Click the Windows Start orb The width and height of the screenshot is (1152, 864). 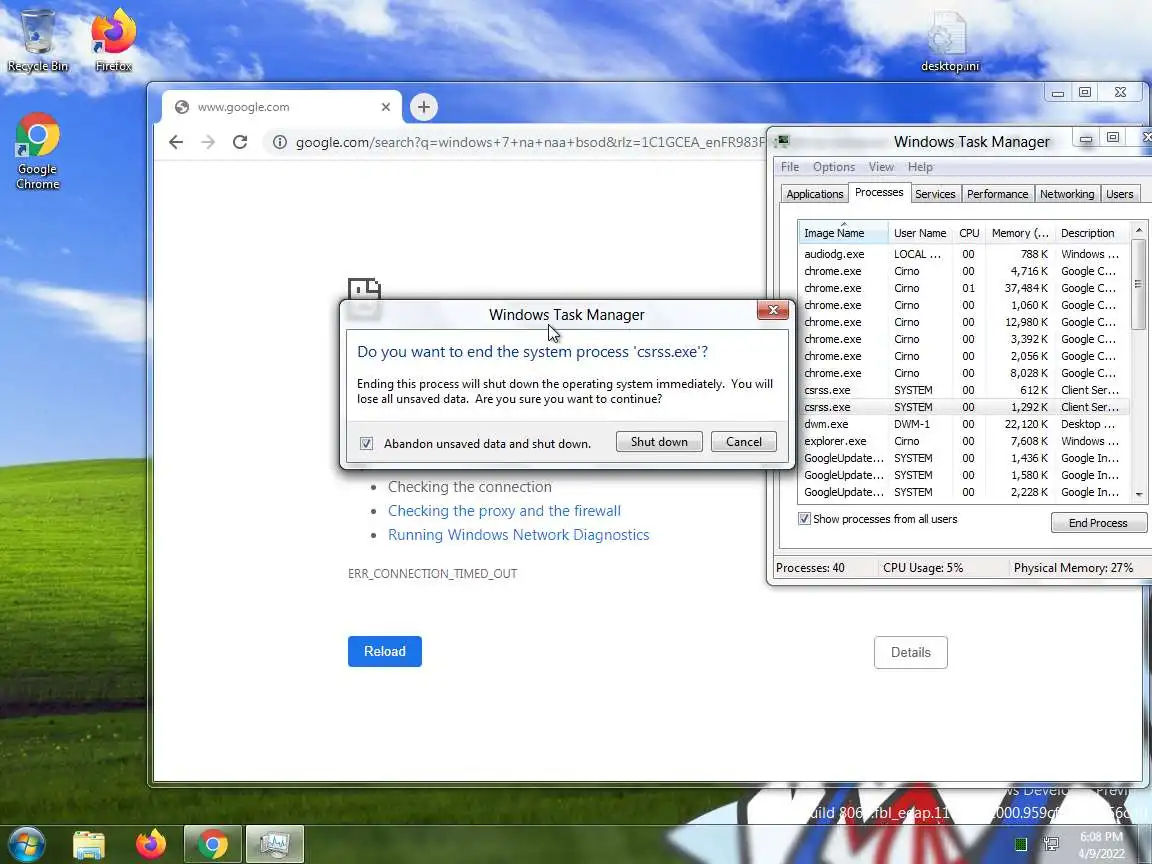(26, 844)
